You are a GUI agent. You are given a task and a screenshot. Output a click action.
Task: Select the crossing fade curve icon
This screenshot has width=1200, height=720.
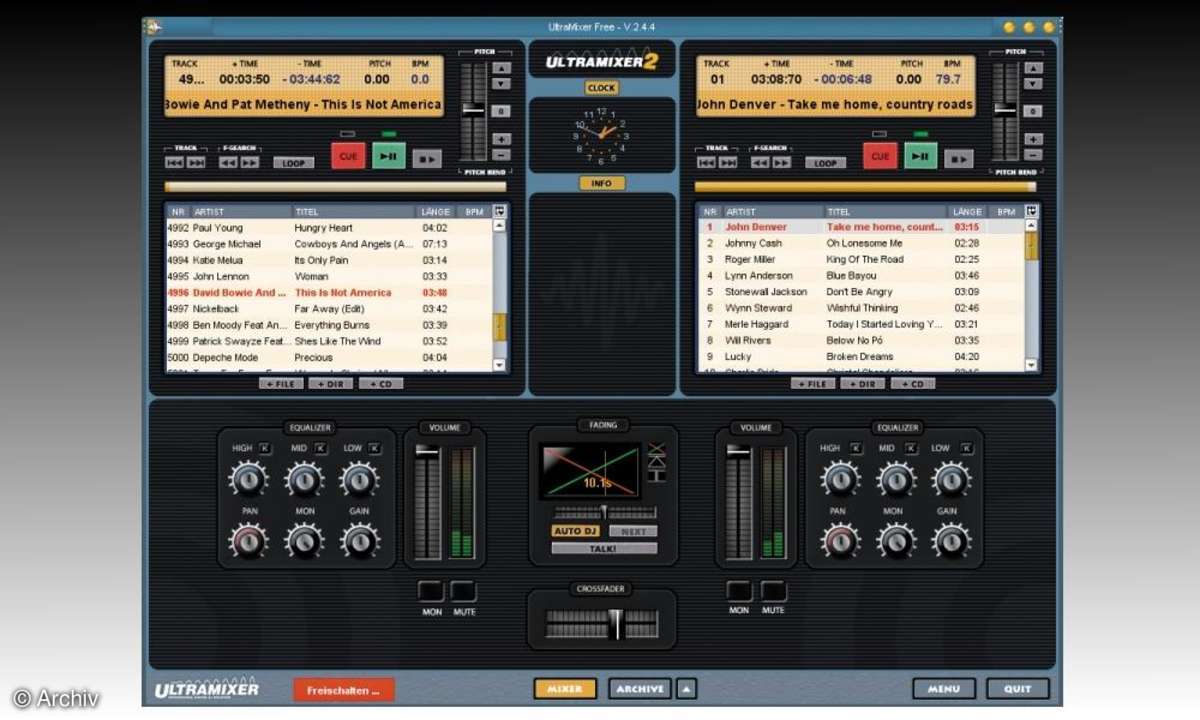[x=657, y=448]
